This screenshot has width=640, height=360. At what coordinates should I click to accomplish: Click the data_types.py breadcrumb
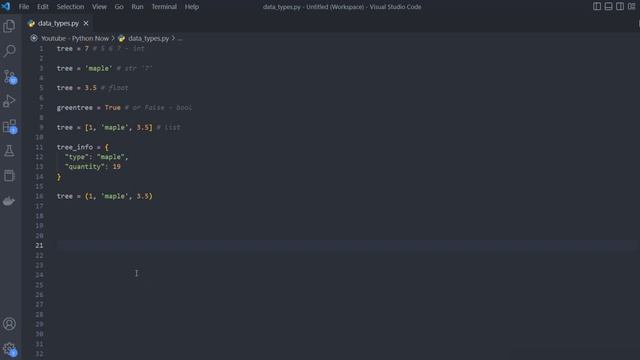(149, 38)
